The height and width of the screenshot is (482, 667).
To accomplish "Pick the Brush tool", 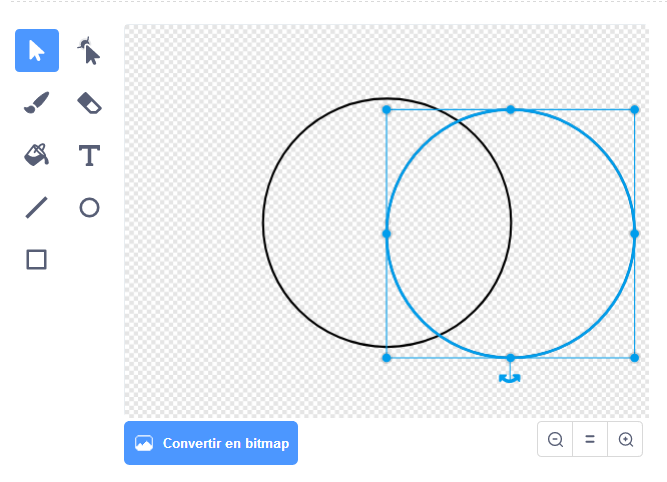I will coord(37,103).
